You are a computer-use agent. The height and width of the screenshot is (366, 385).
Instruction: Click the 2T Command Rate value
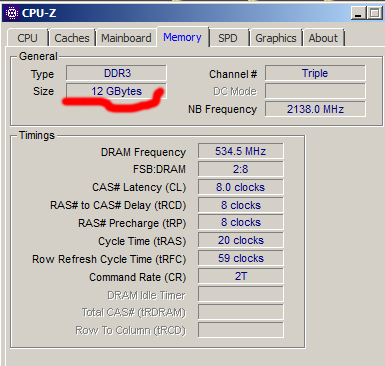(x=241, y=276)
